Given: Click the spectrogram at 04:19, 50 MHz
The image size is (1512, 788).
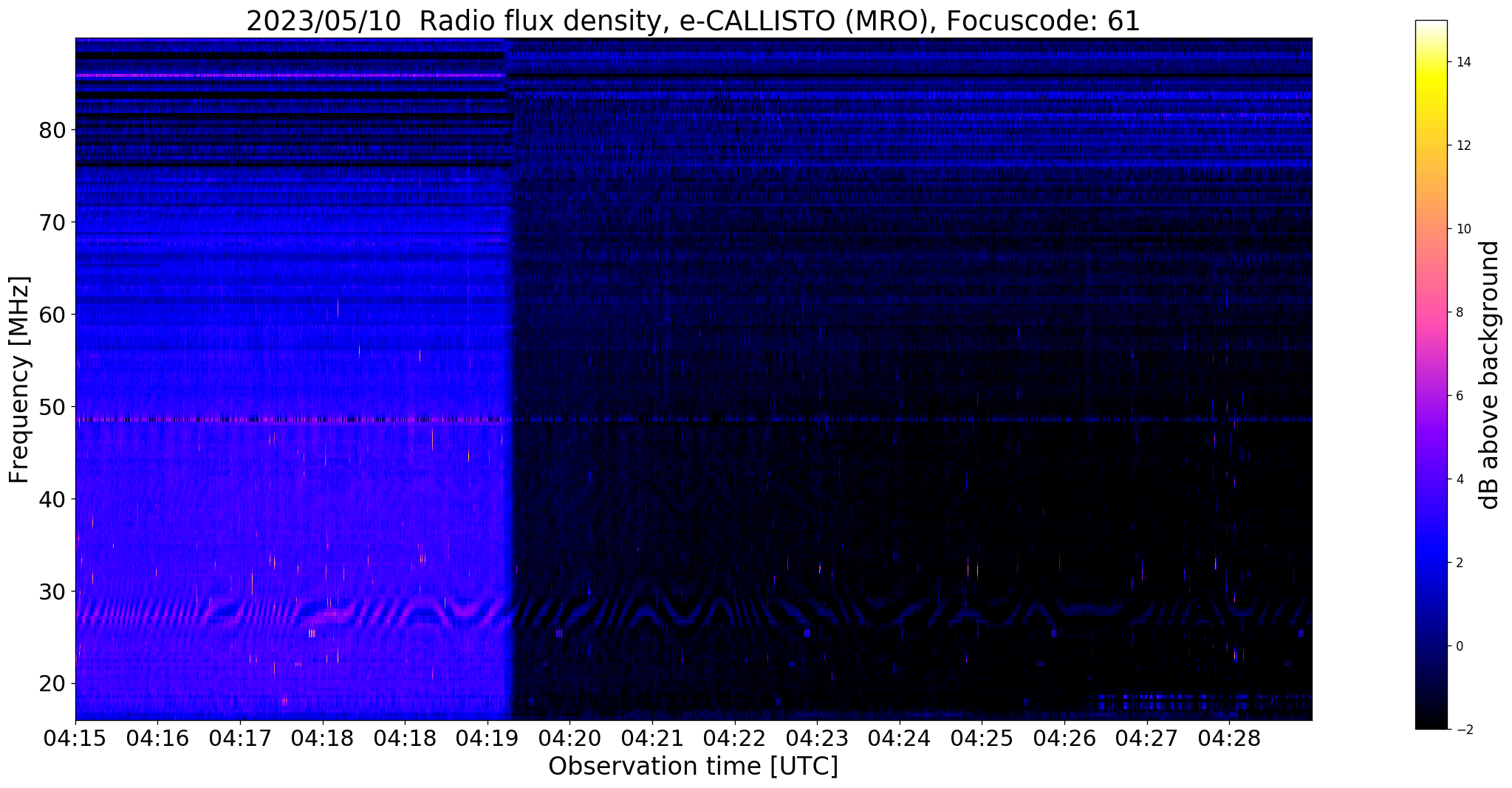Looking at the screenshot, I should pyautogui.click(x=488, y=407).
